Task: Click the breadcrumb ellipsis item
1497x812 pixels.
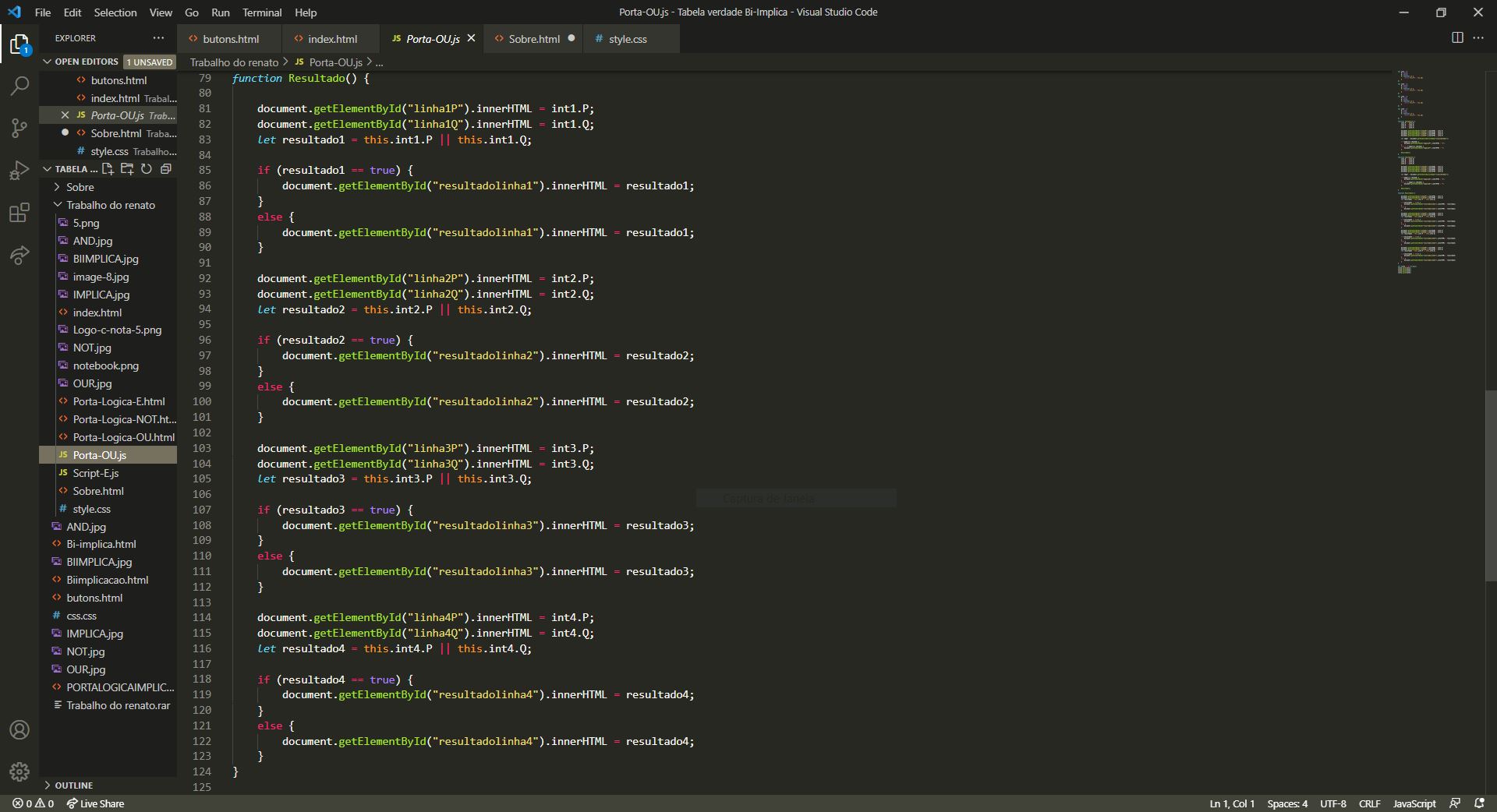Action: [379, 62]
